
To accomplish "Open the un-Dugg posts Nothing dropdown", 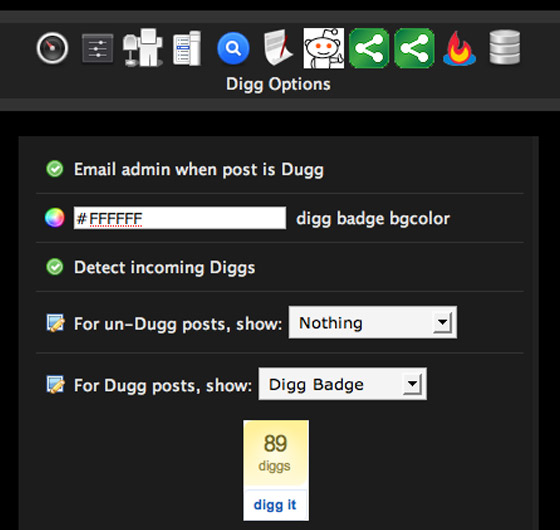I will [x=372, y=322].
